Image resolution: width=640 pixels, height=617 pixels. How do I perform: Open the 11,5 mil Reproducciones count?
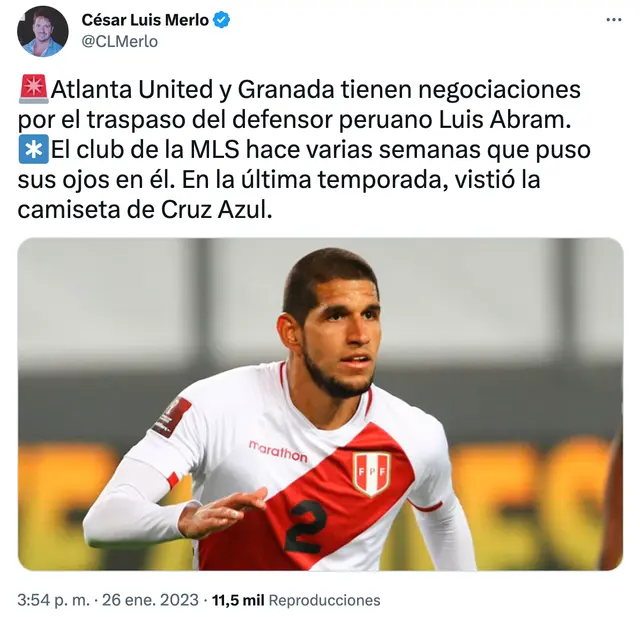296,600
